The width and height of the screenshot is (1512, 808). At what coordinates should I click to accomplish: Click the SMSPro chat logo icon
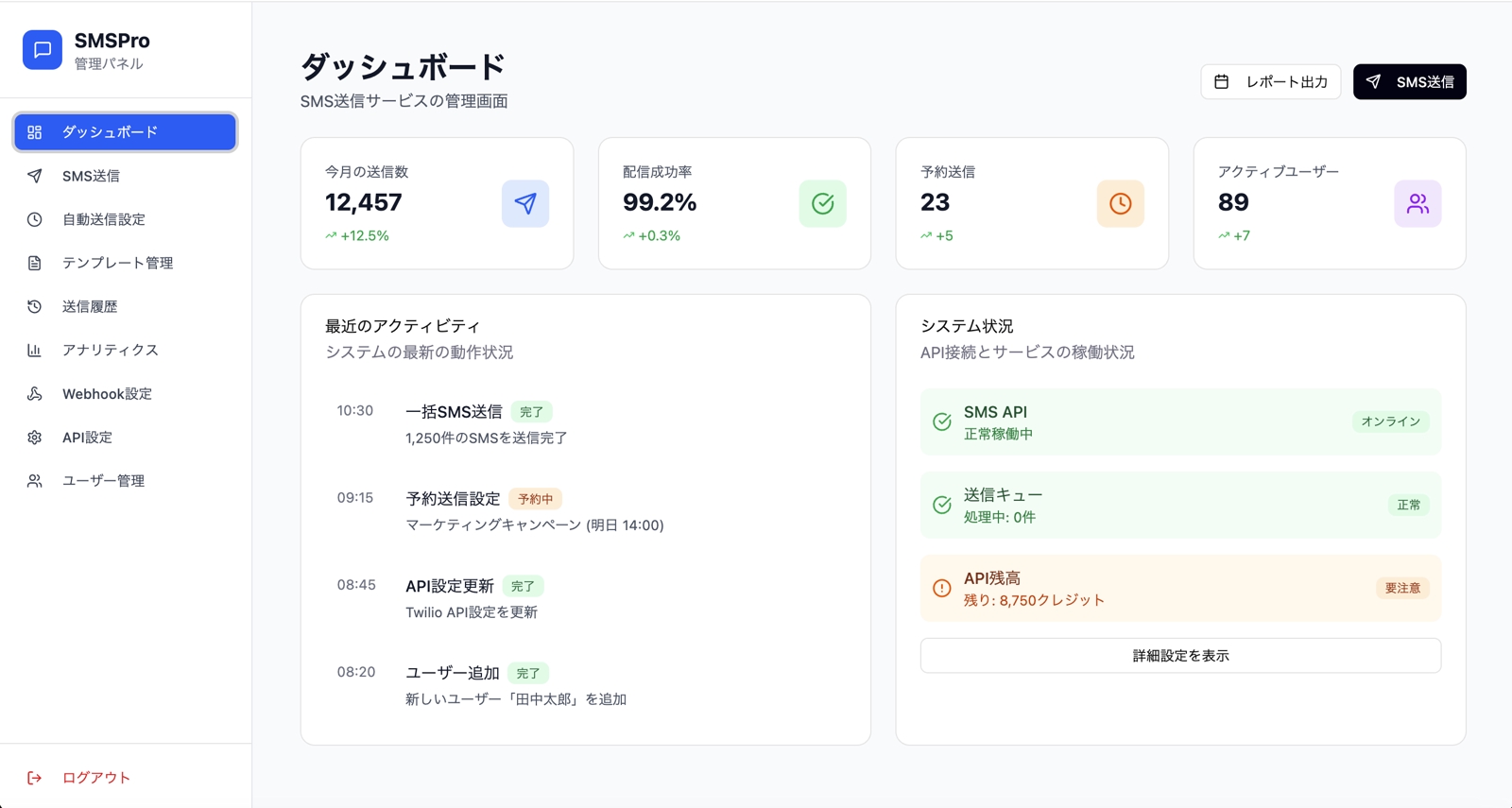(43, 50)
